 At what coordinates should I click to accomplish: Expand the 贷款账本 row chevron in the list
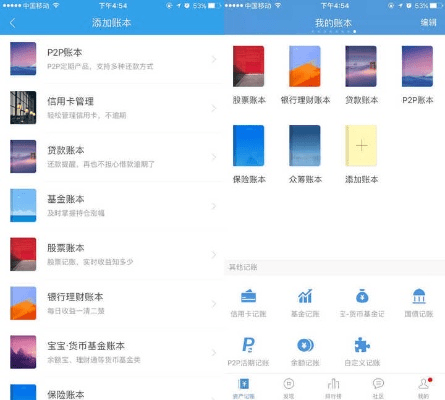click(x=214, y=157)
